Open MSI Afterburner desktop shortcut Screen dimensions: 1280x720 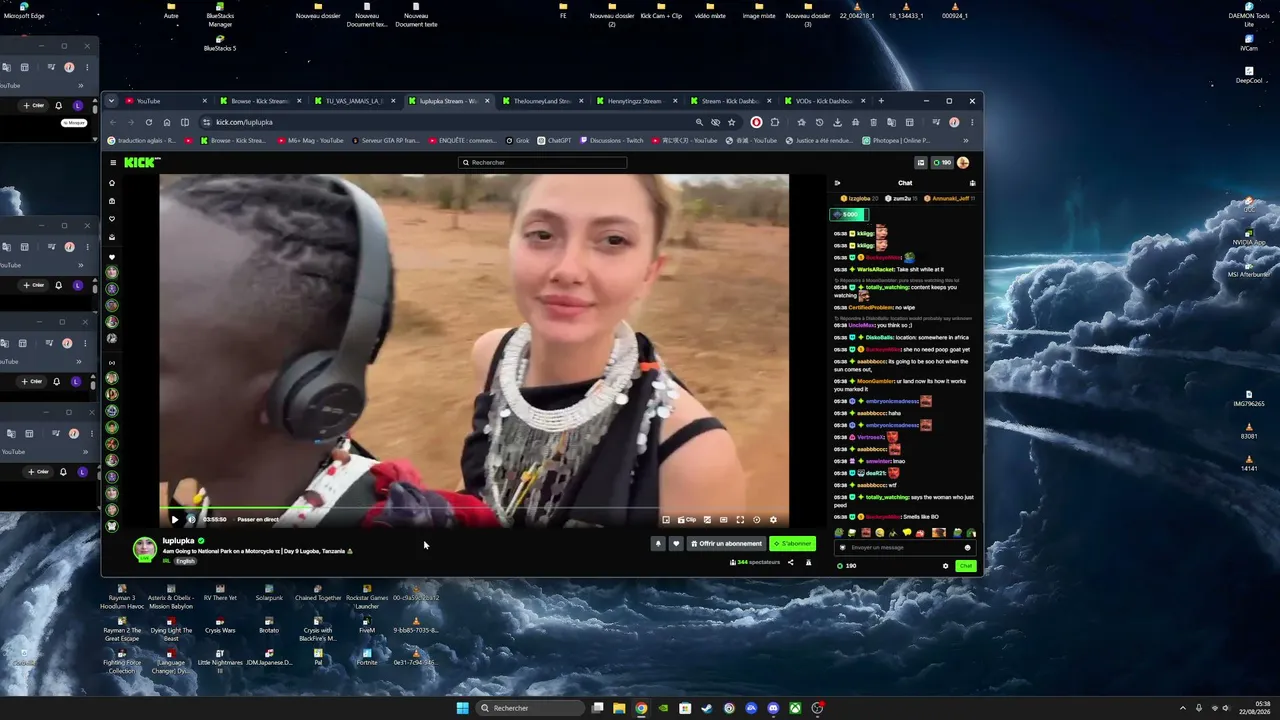point(1249,268)
